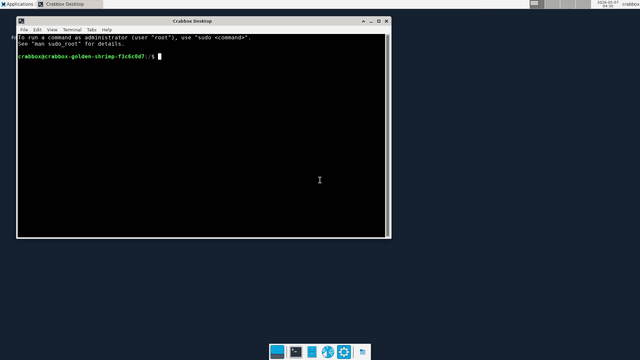Open the Edit menu in terminal
This screenshot has height=360, width=640.
(37, 30)
